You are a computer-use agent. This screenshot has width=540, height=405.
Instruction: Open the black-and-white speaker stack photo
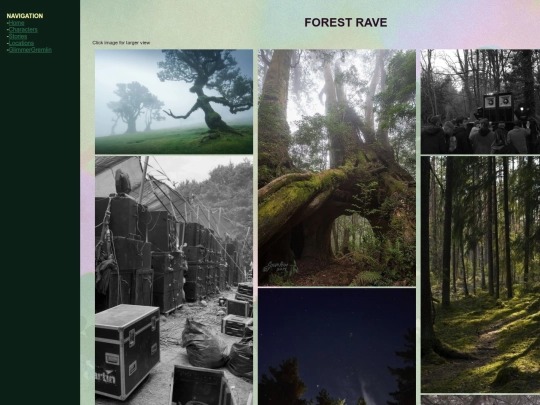(x=174, y=280)
